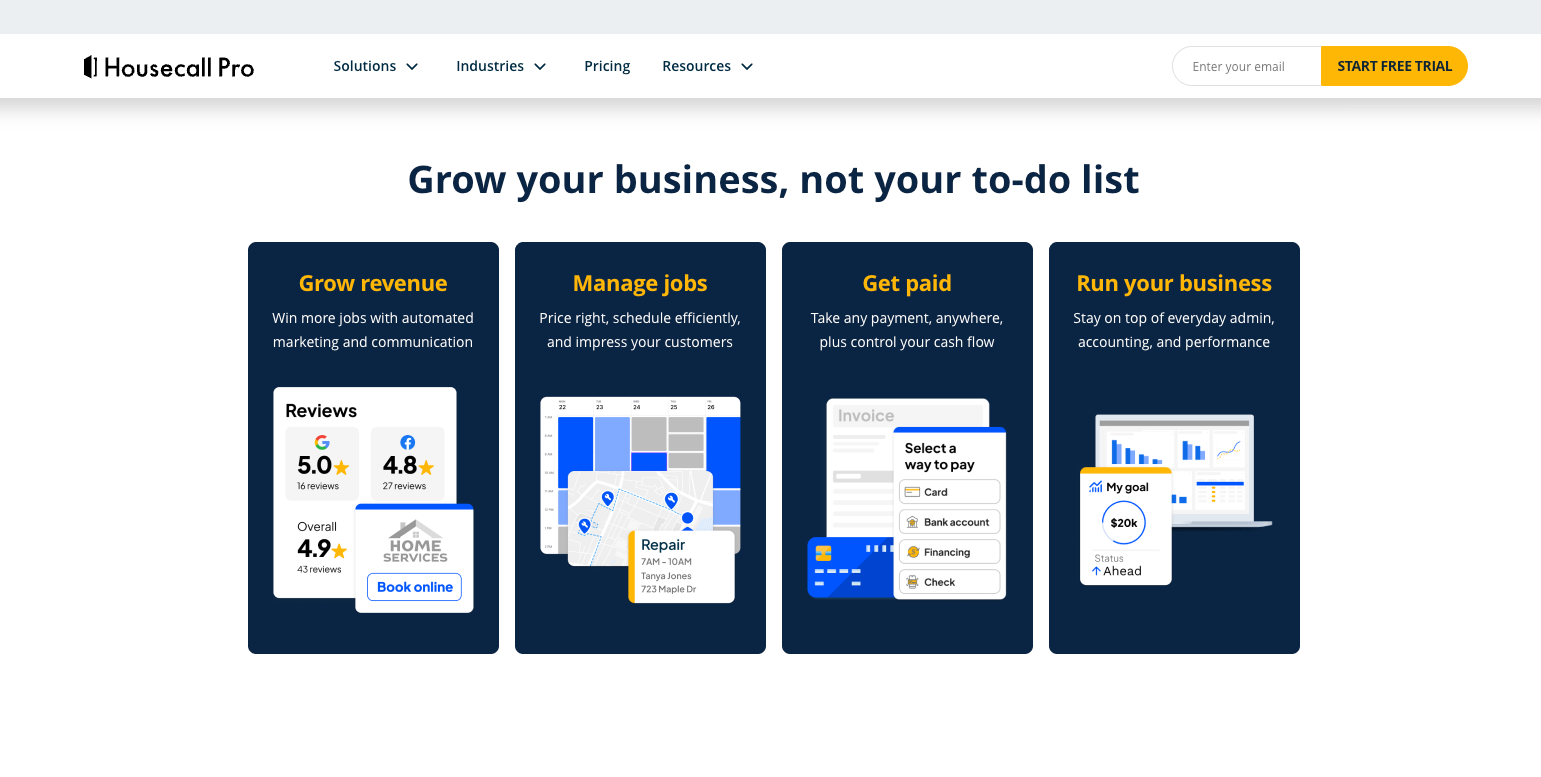Click the START FREE TRIAL button

coord(1394,66)
